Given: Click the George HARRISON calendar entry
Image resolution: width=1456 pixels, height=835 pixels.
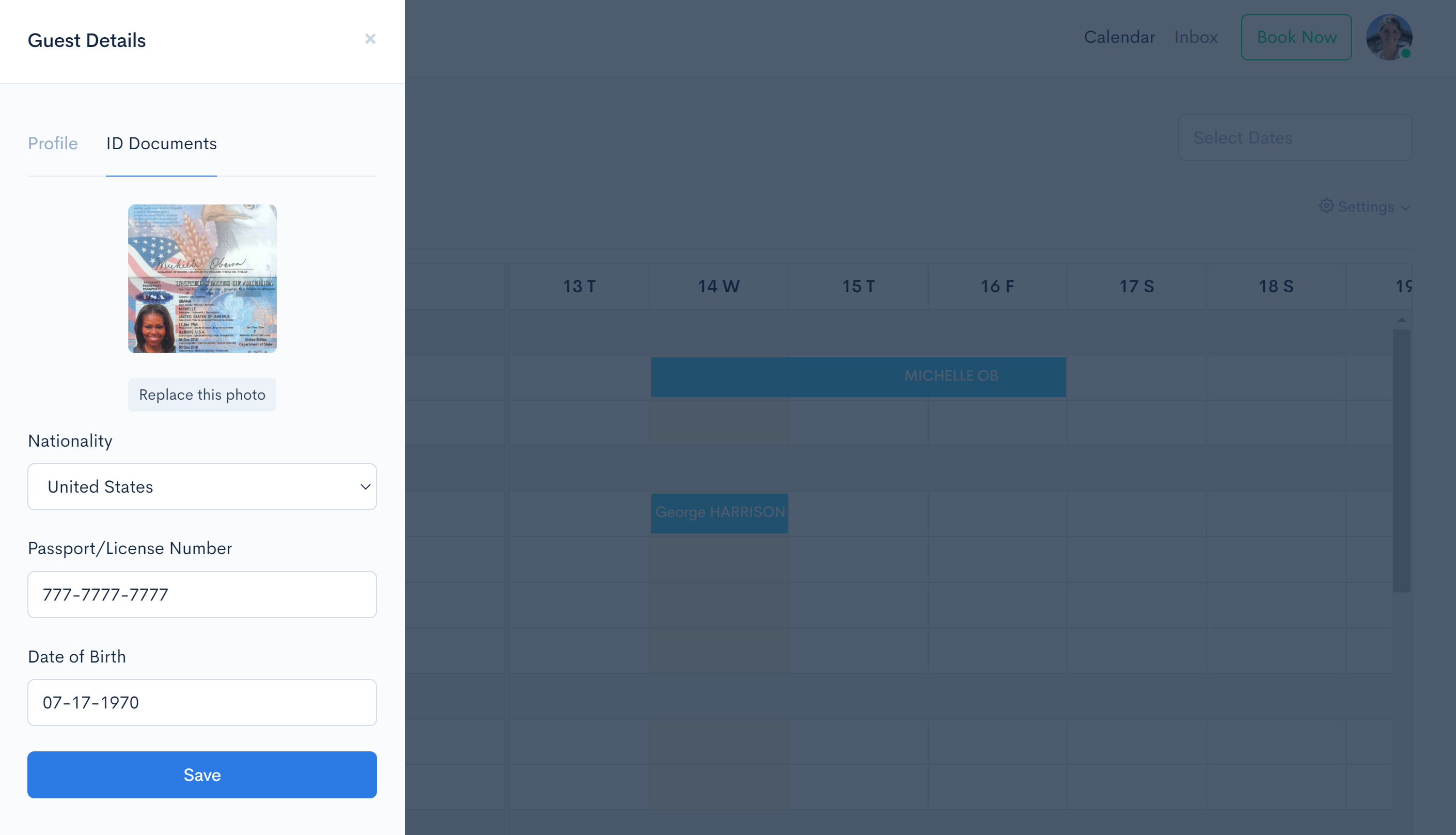Looking at the screenshot, I should [719, 512].
